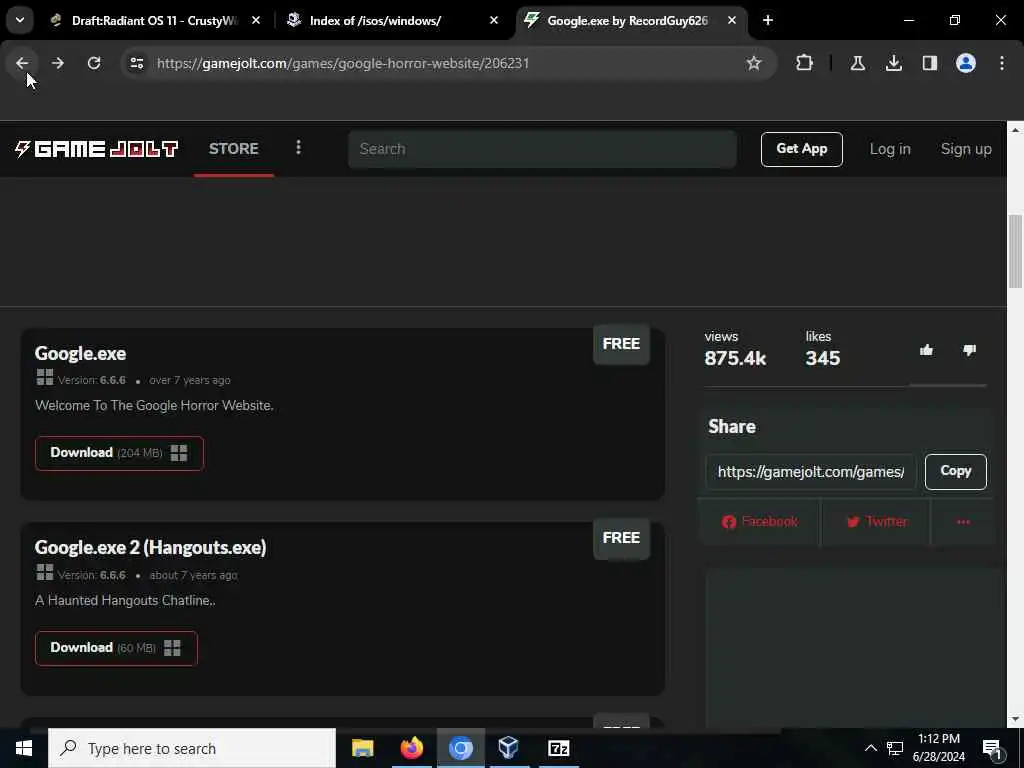Copy the share link
The width and height of the screenshot is (1024, 768).
955,472
